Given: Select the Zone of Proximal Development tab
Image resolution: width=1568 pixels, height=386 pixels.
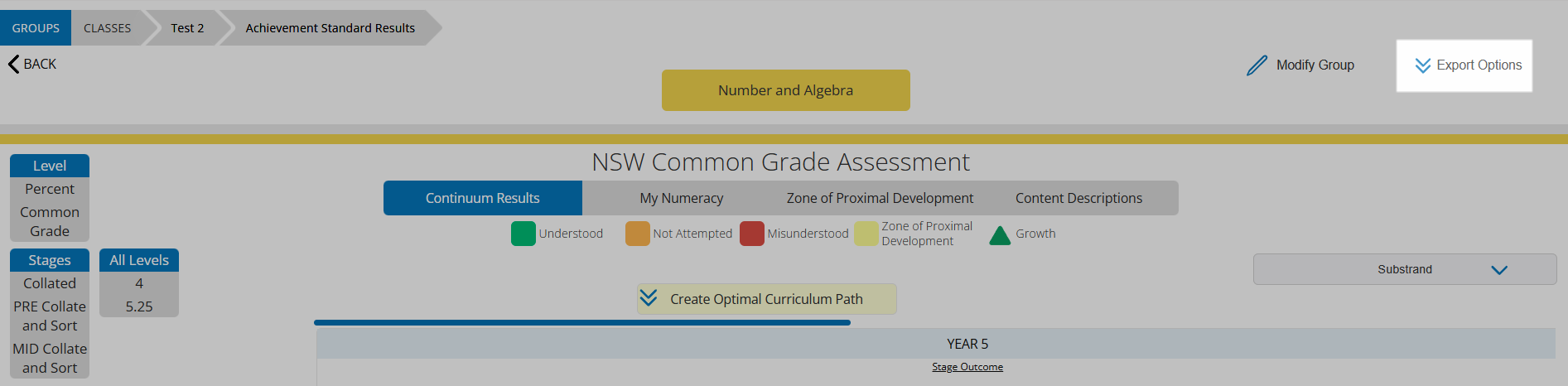Looking at the screenshot, I should [x=880, y=198].
